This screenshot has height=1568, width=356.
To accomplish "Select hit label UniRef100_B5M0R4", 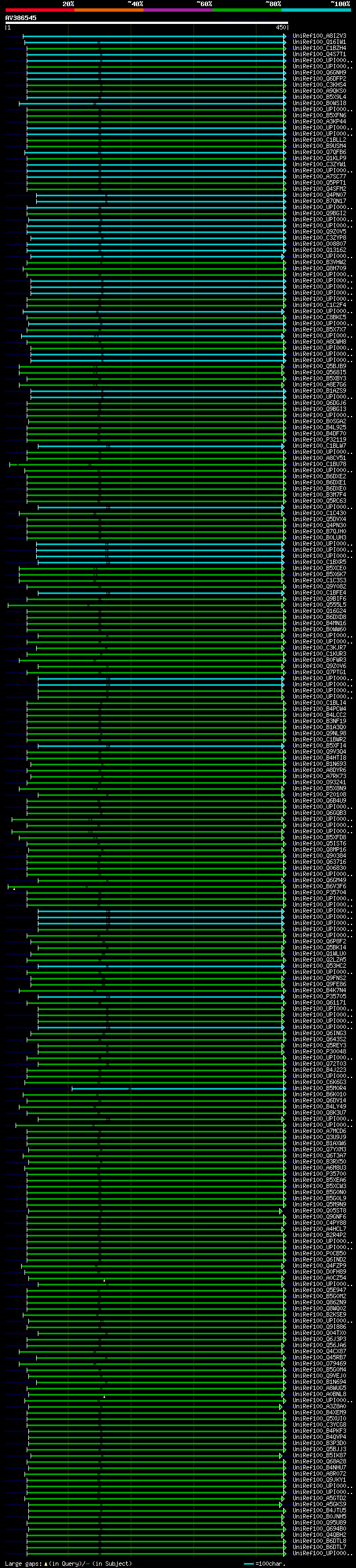I will (x=319, y=1089).
